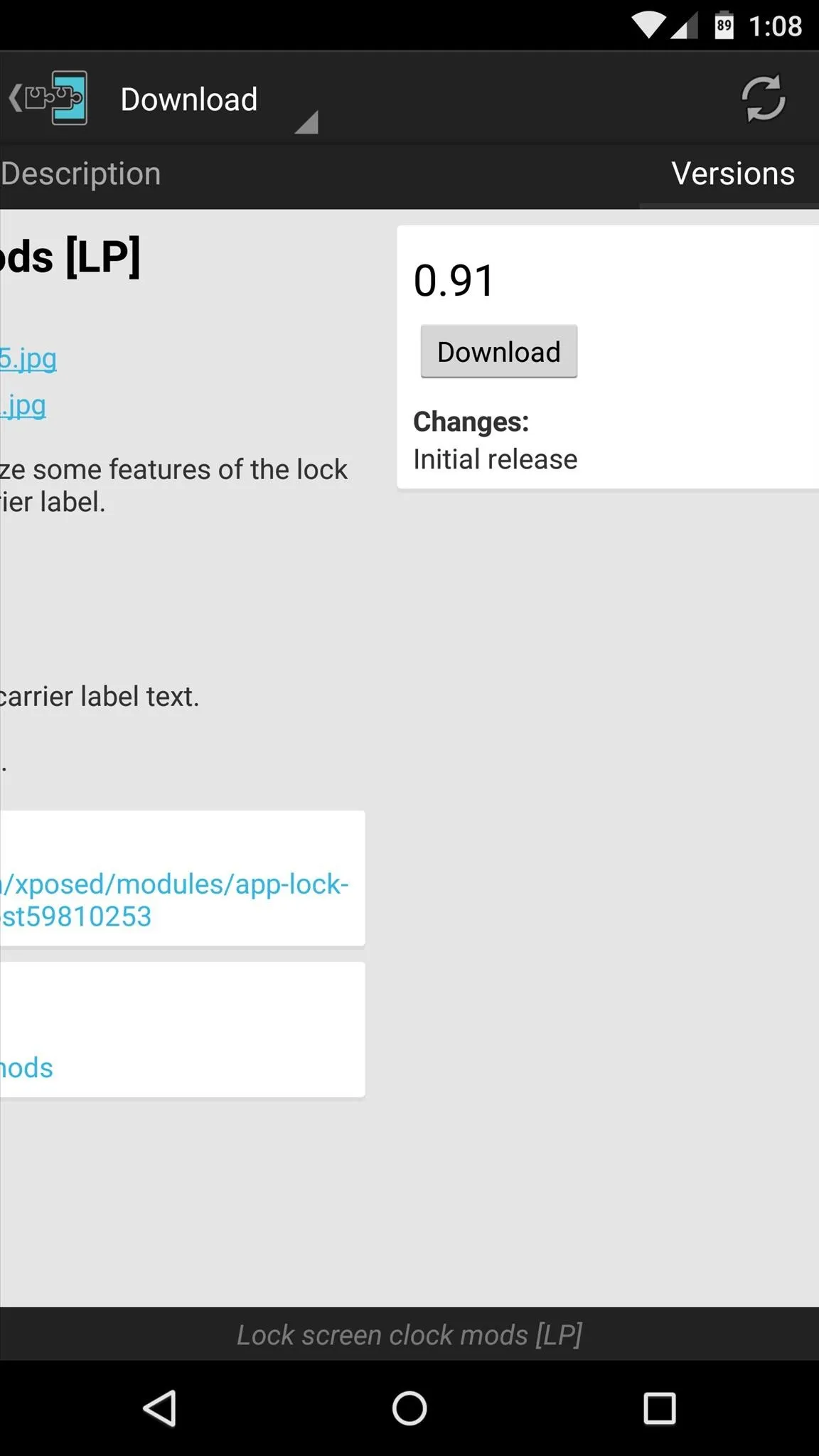Switch to the Description tab

[80, 174]
